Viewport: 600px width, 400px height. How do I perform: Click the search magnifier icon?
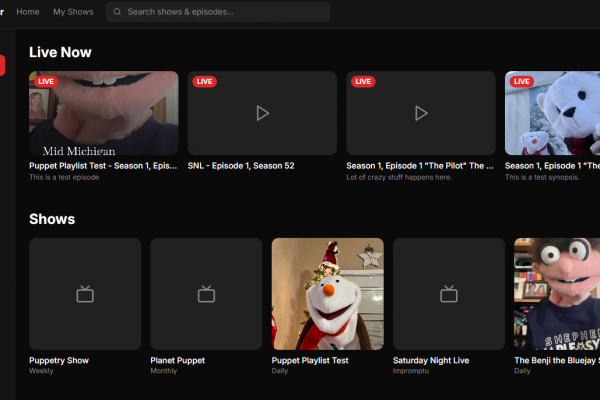pyautogui.click(x=117, y=12)
